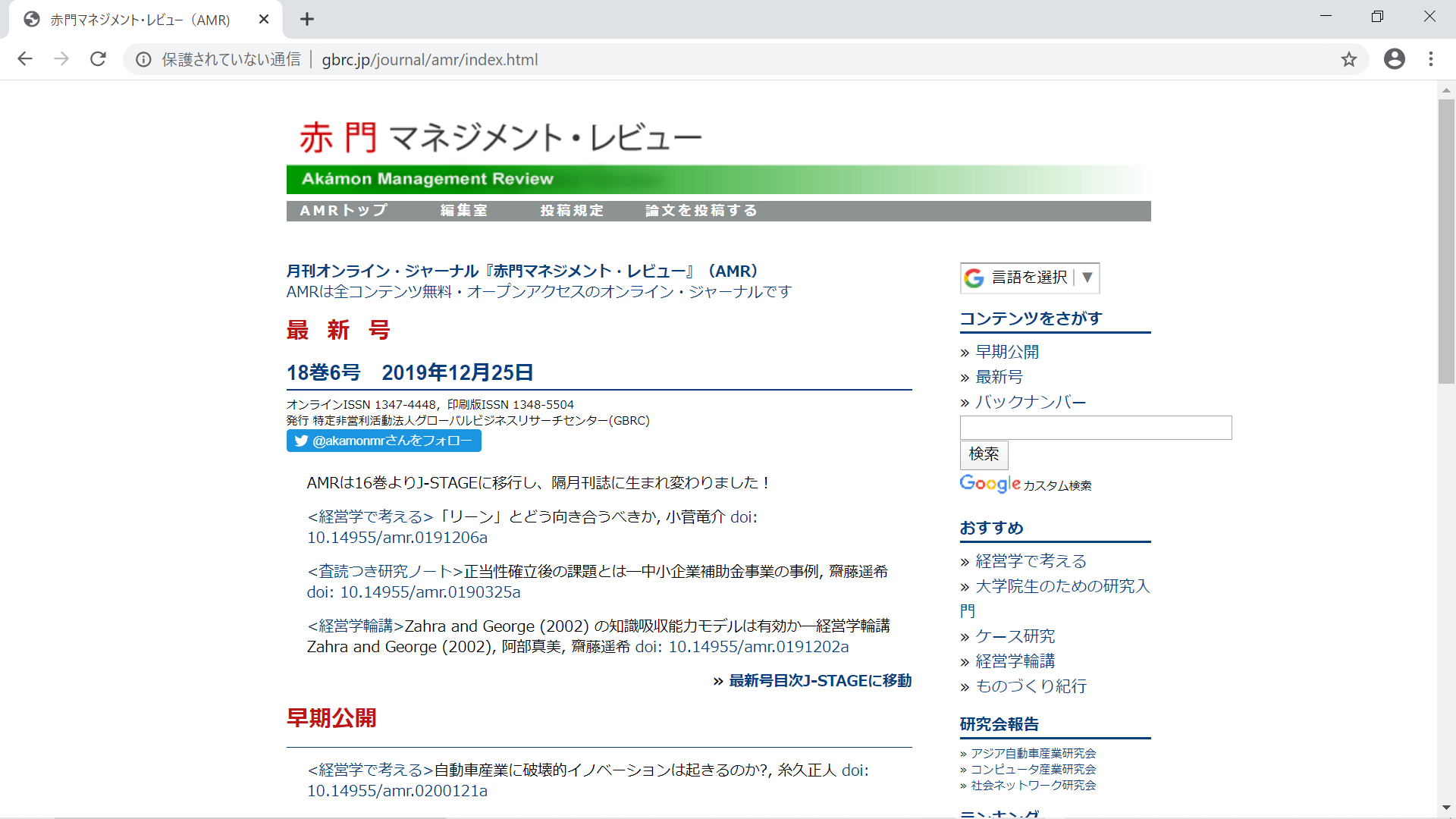The width and height of the screenshot is (1456, 819).
Task: Open the ケース研究 sidebar link
Action: pos(1015,636)
